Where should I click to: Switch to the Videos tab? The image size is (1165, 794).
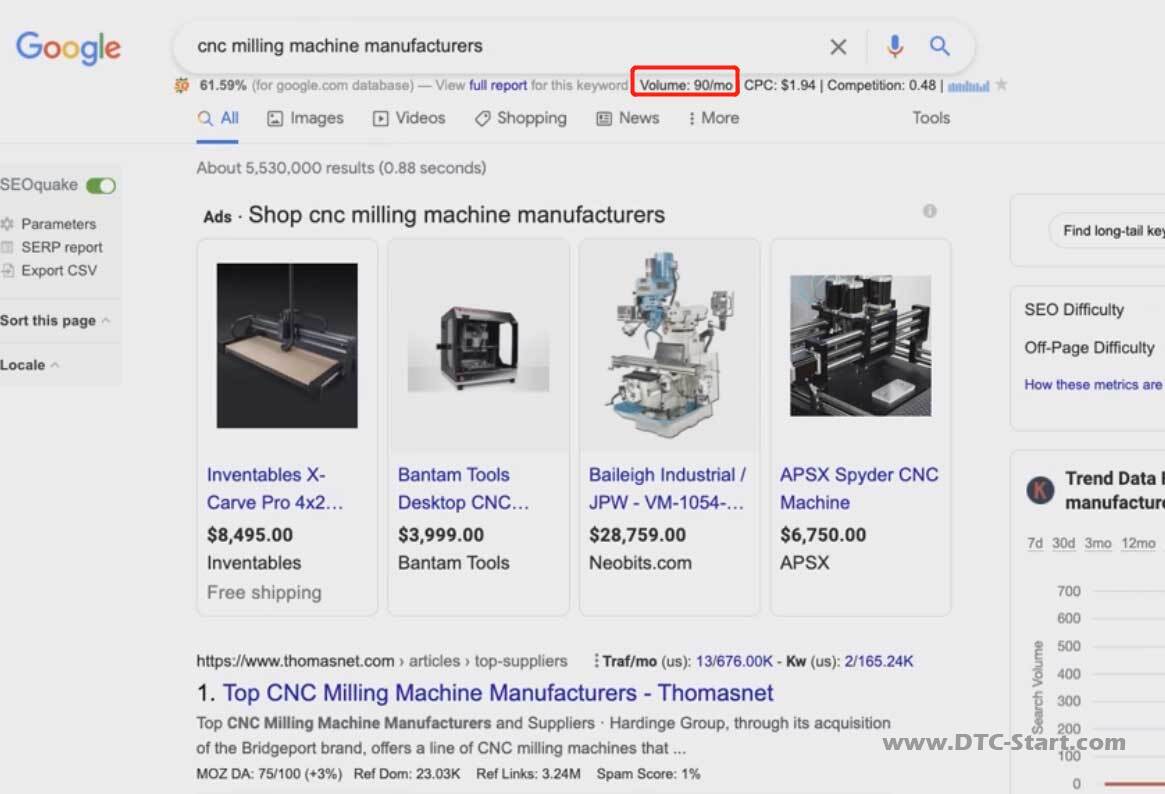tap(409, 118)
